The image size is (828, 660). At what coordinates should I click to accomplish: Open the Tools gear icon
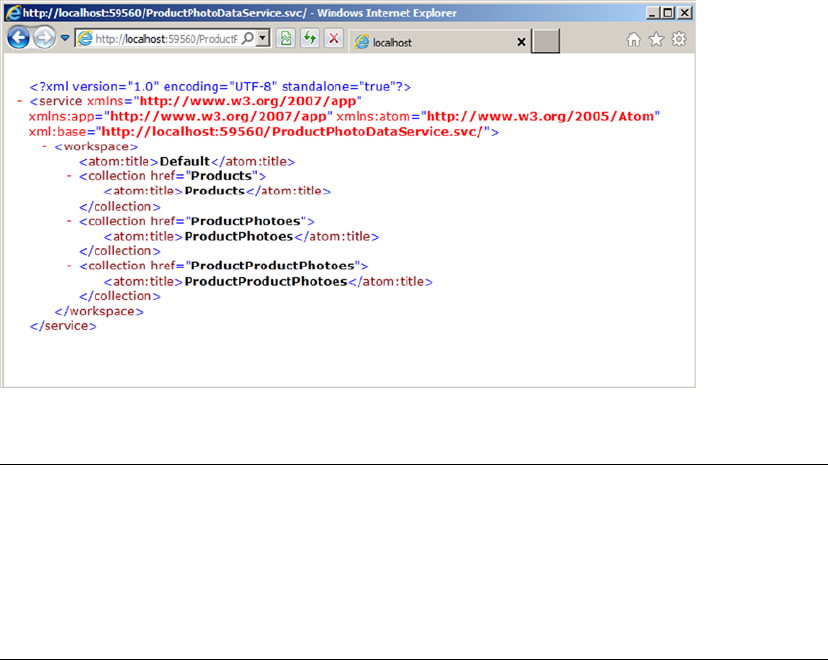coord(679,39)
